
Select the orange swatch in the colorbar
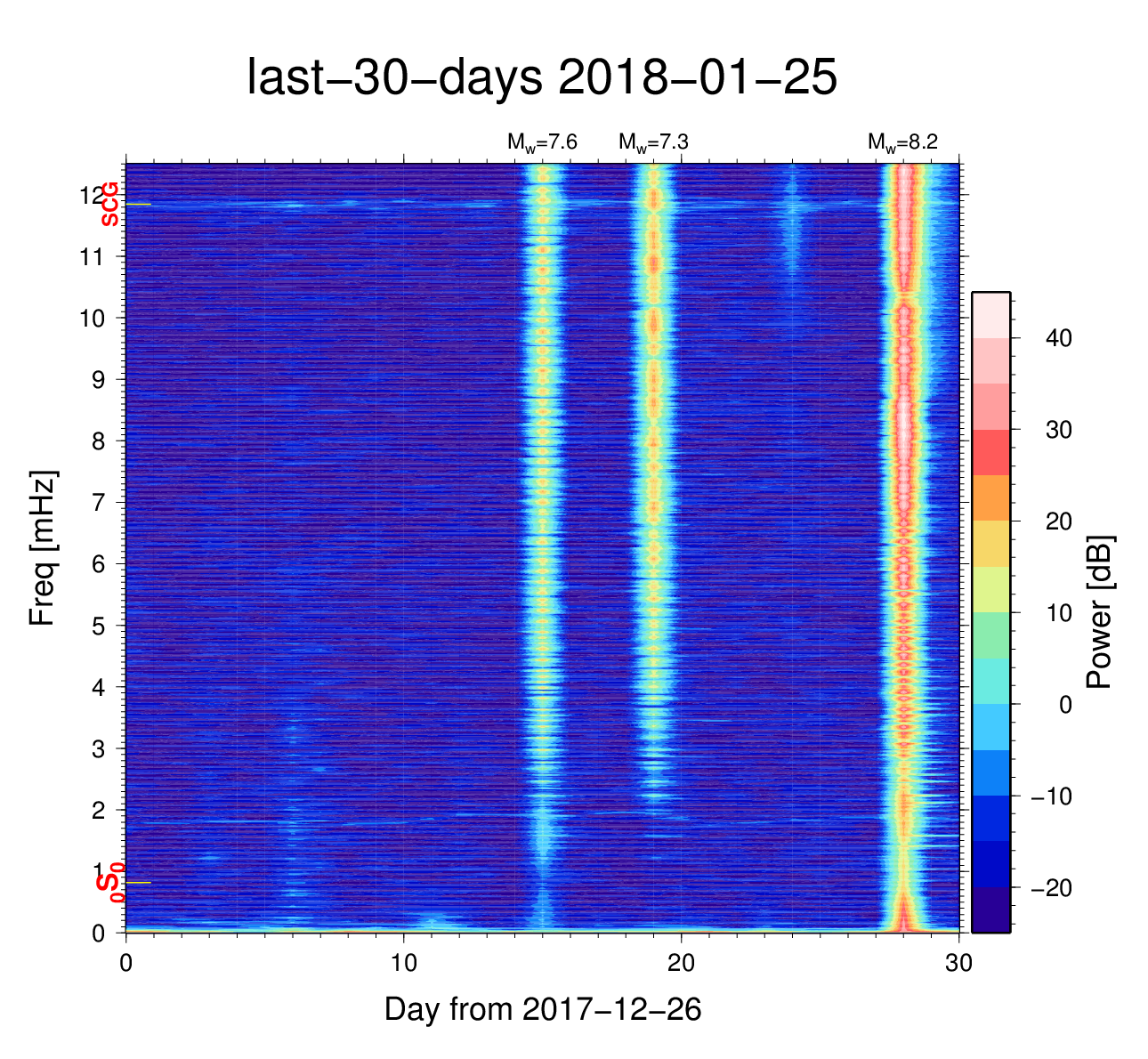click(x=990, y=497)
